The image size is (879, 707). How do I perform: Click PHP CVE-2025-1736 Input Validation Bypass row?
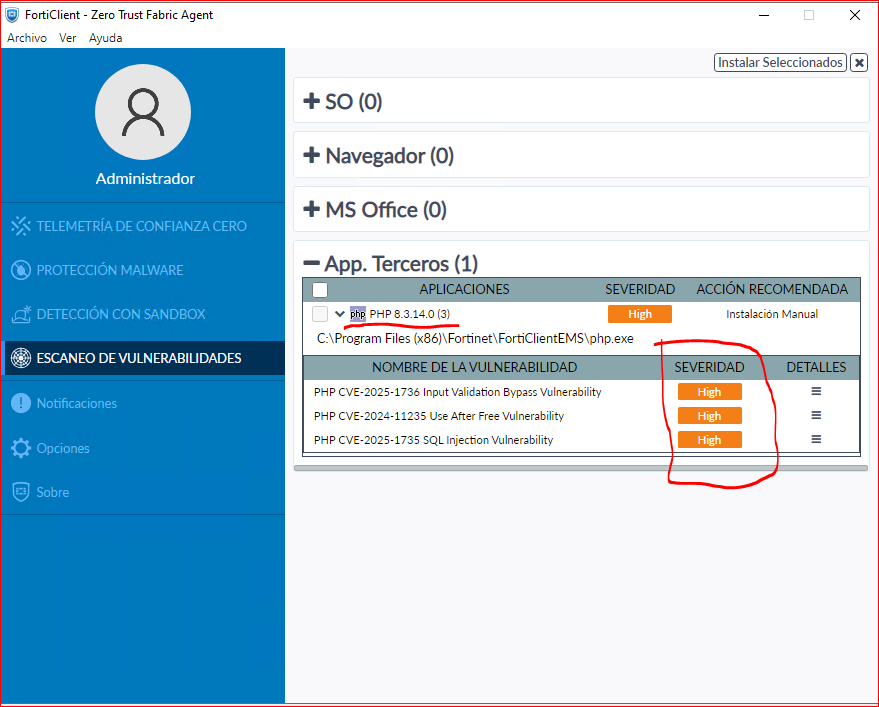click(x=457, y=391)
